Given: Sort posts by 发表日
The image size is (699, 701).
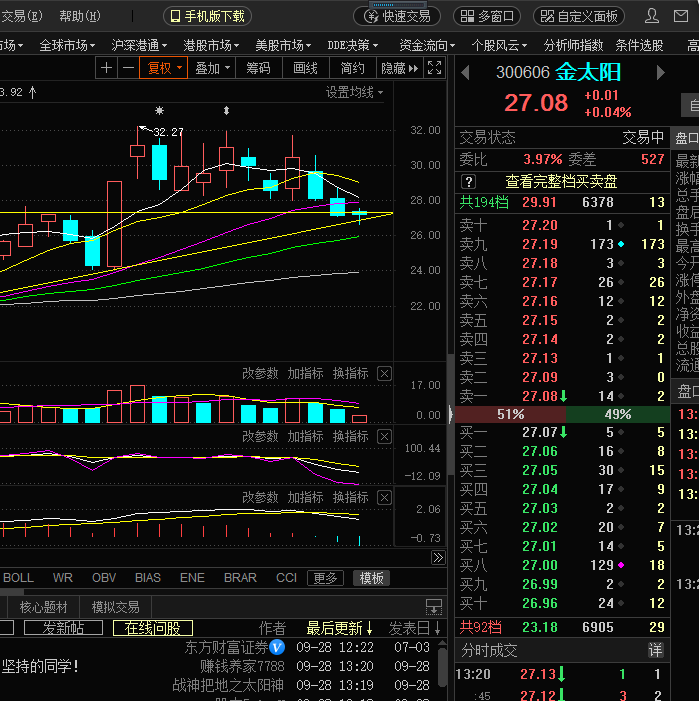Looking at the screenshot, I should (x=415, y=628).
